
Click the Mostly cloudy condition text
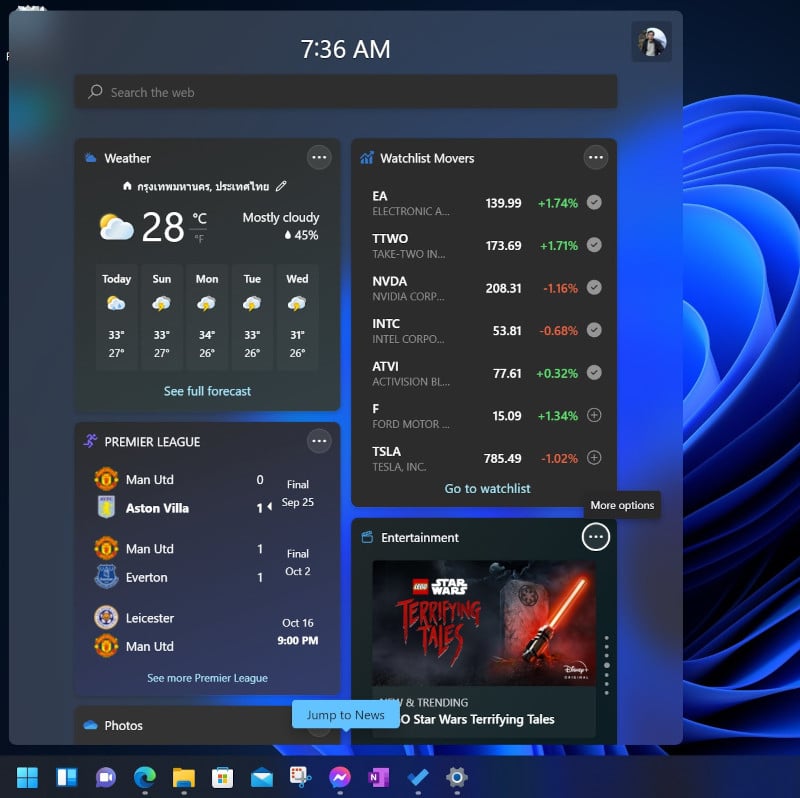(281, 217)
